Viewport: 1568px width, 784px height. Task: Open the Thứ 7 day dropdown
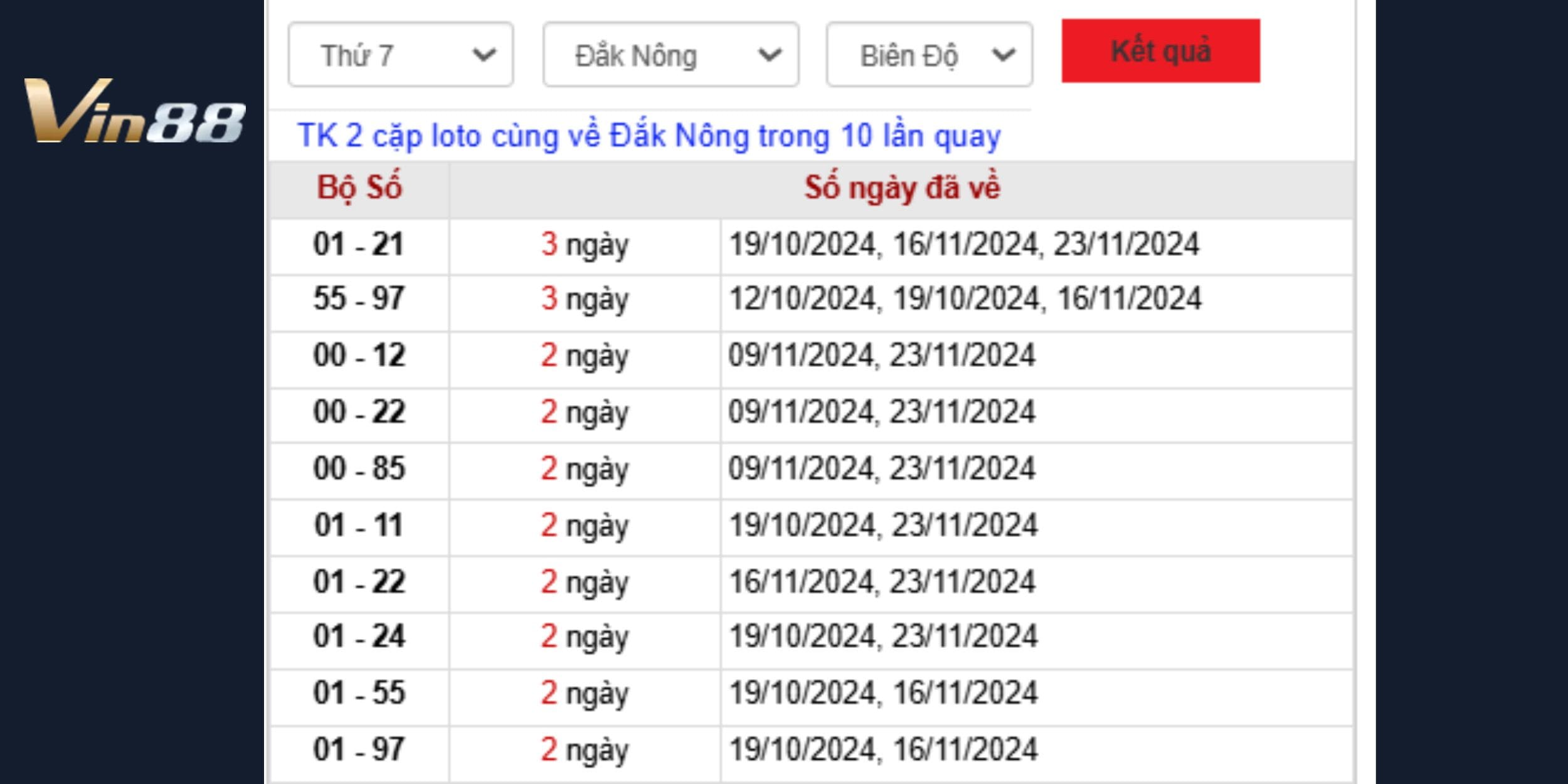(401, 55)
